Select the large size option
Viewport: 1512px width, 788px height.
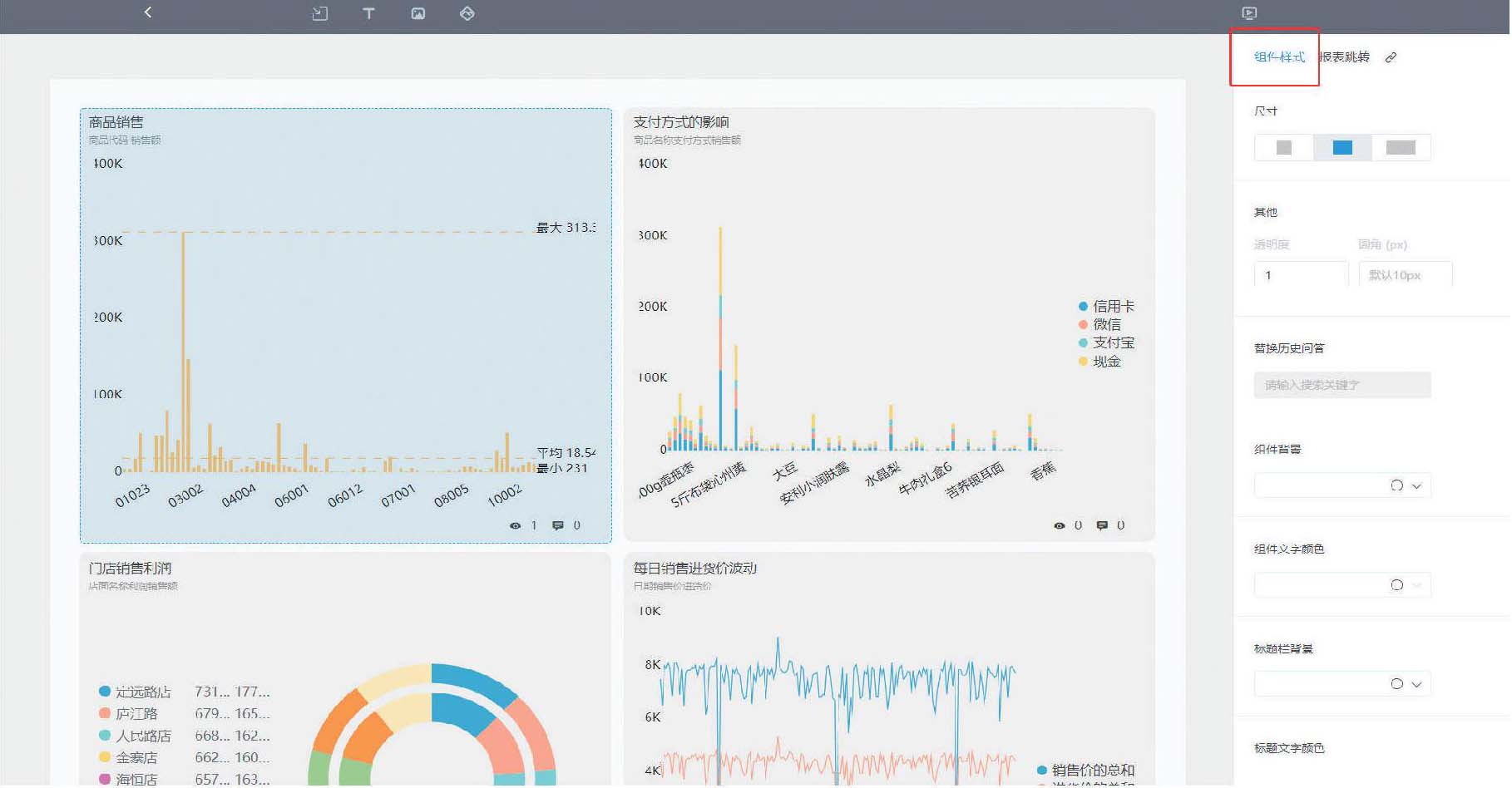pyautogui.click(x=1400, y=148)
